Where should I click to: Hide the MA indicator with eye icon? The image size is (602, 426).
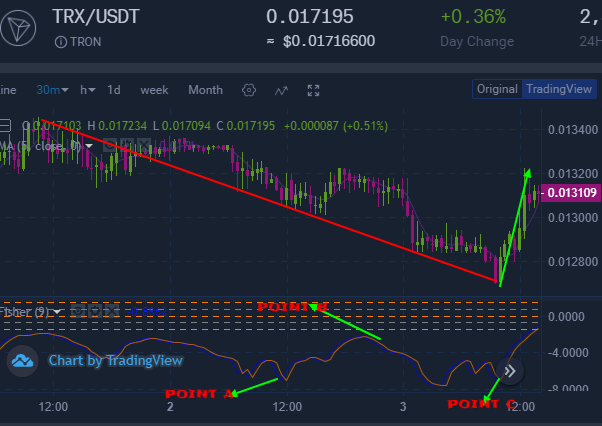pyautogui.click(x=109, y=145)
